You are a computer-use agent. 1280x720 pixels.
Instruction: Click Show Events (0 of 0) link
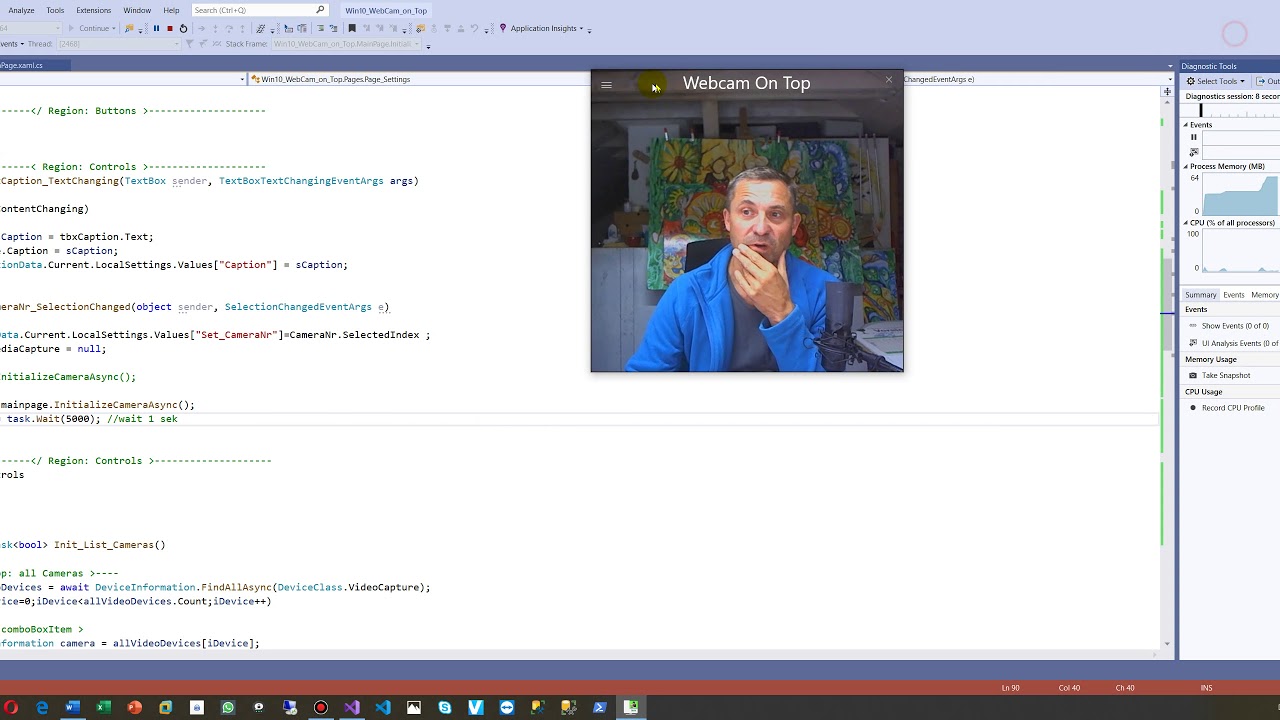[1235, 326]
